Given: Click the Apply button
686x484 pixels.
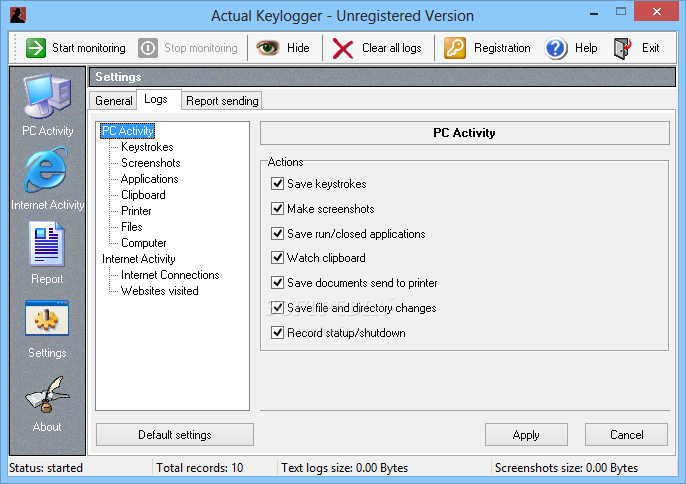Looking at the screenshot, I should click(x=526, y=435).
